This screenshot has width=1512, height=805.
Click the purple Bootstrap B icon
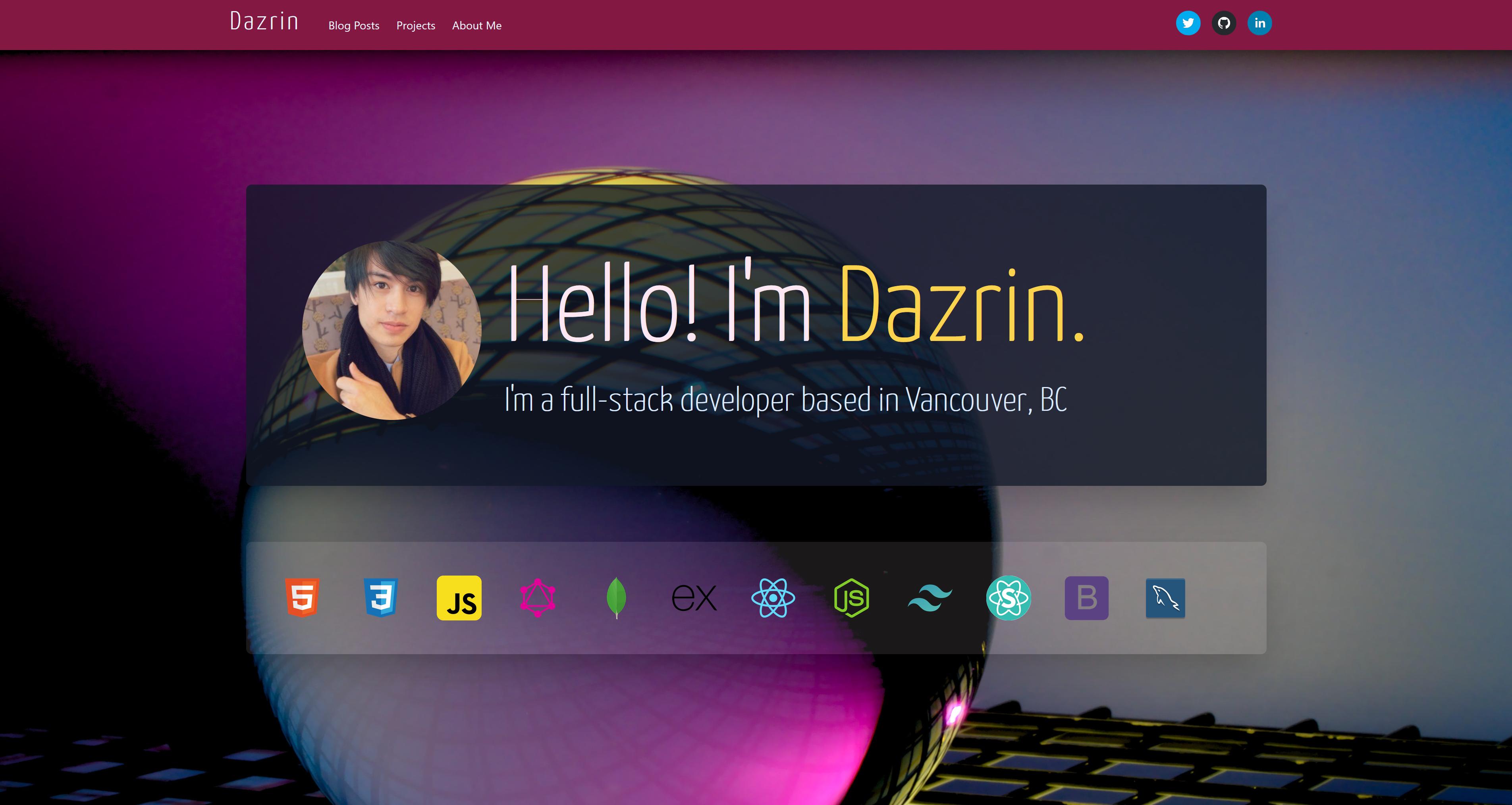click(1087, 598)
